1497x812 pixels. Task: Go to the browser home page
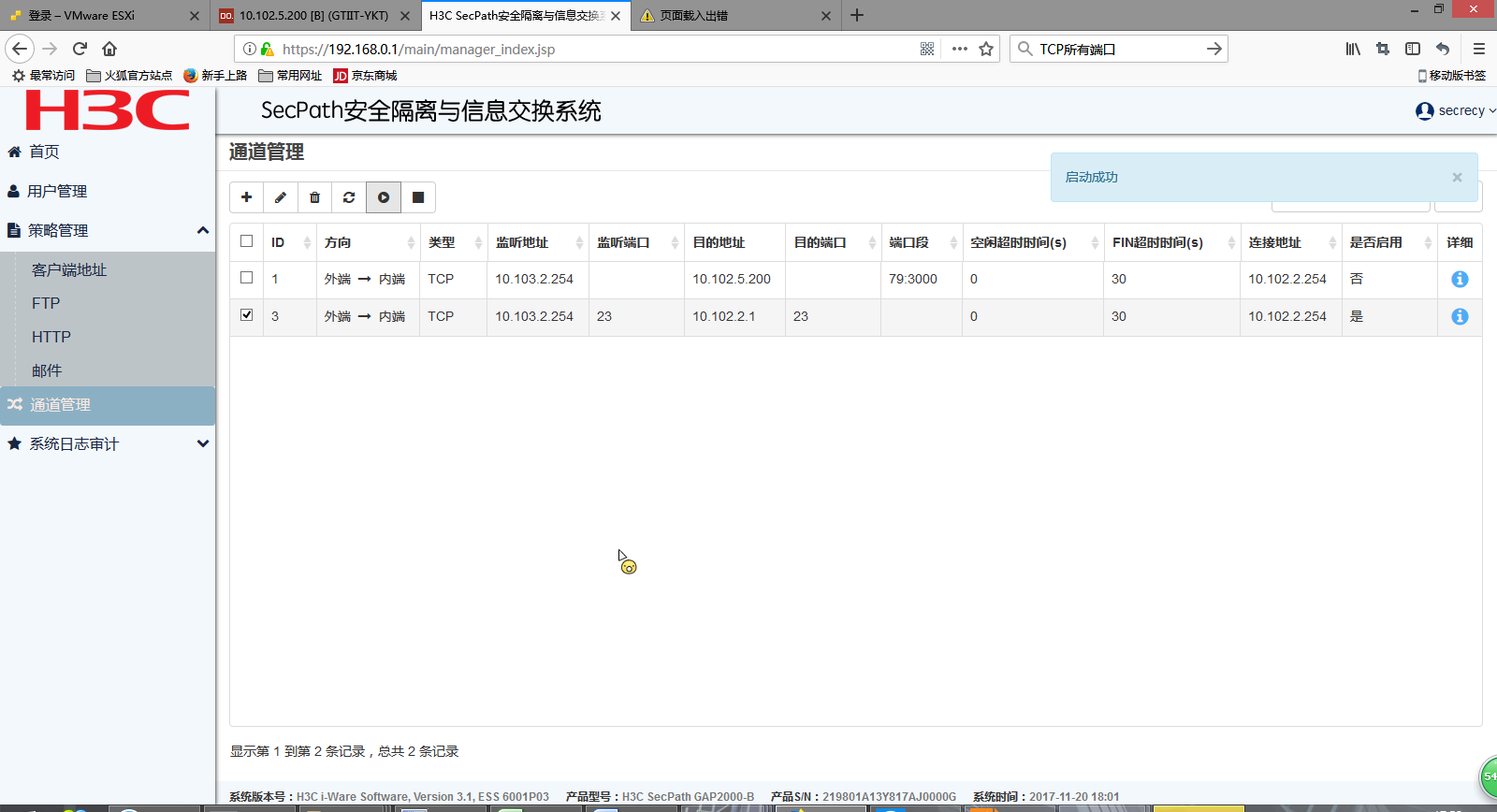tap(109, 49)
